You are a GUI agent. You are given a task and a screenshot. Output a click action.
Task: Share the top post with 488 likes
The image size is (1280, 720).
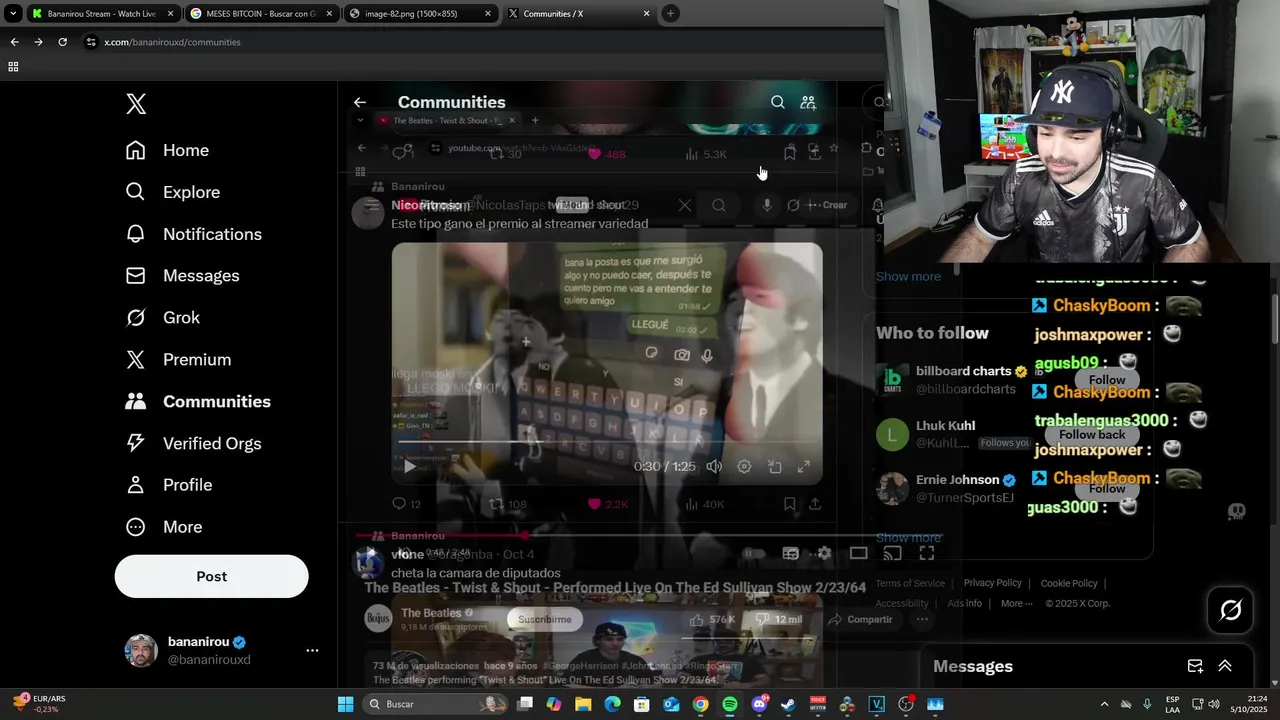click(814, 152)
